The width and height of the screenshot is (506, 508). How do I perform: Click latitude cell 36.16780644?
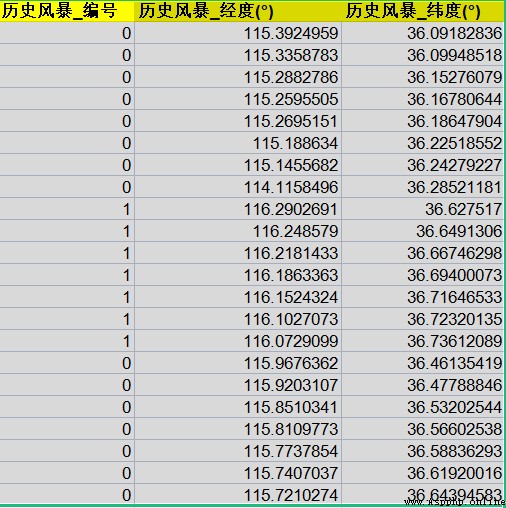[423, 99]
